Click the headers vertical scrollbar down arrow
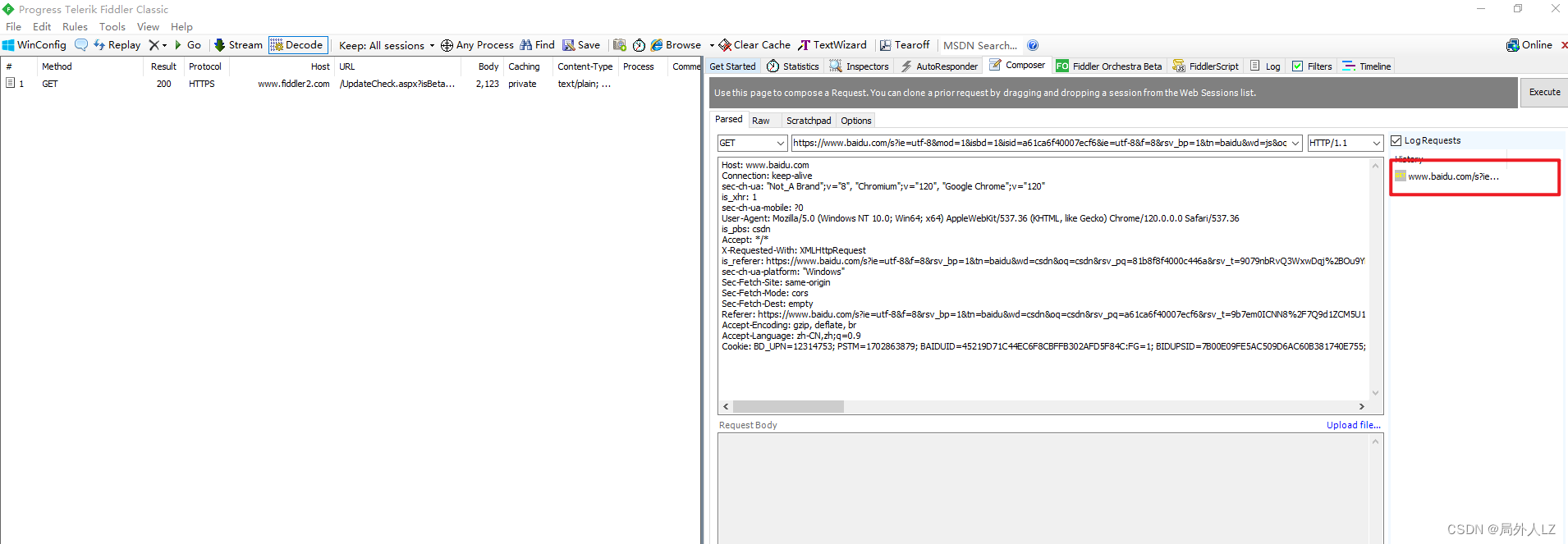Image resolution: width=1568 pixels, height=544 pixels. point(1376,393)
